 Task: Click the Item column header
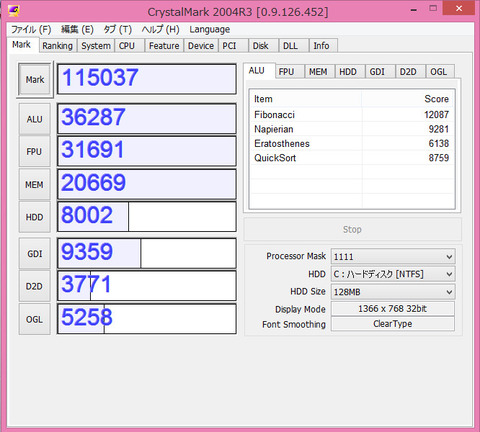click(306, 99)
